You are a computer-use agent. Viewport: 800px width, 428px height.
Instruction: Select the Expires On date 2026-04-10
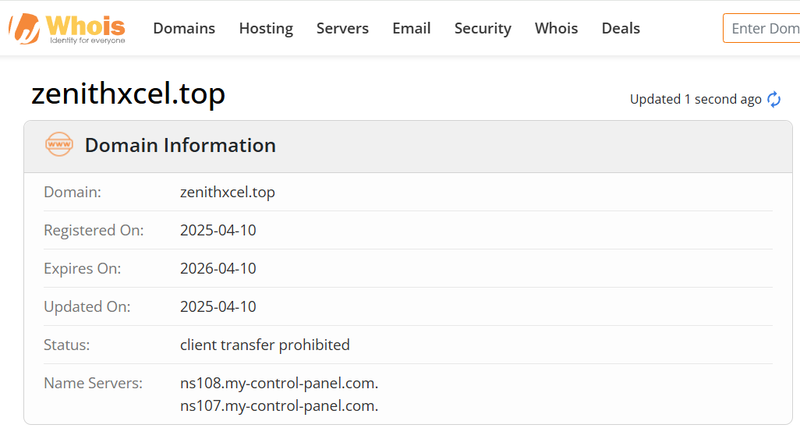pyautogui.click(x=218, y=268)
